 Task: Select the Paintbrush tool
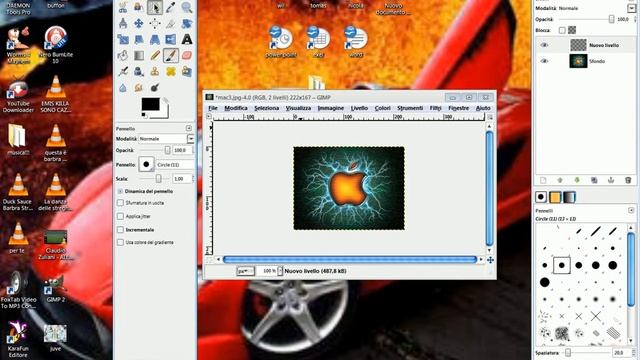(171, 55)
